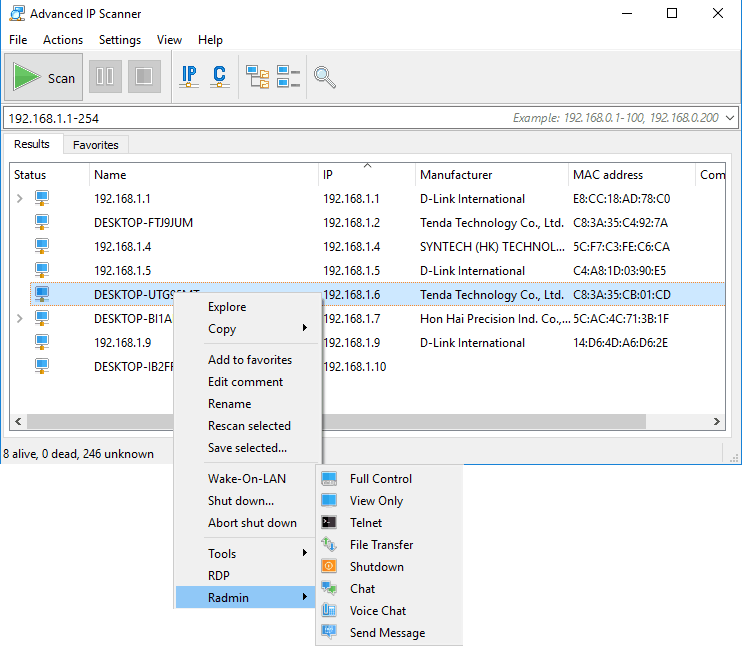Click computer icon for 192.168.1.1
This screenshot has height=646, width=742.
[x=42, y=198]
